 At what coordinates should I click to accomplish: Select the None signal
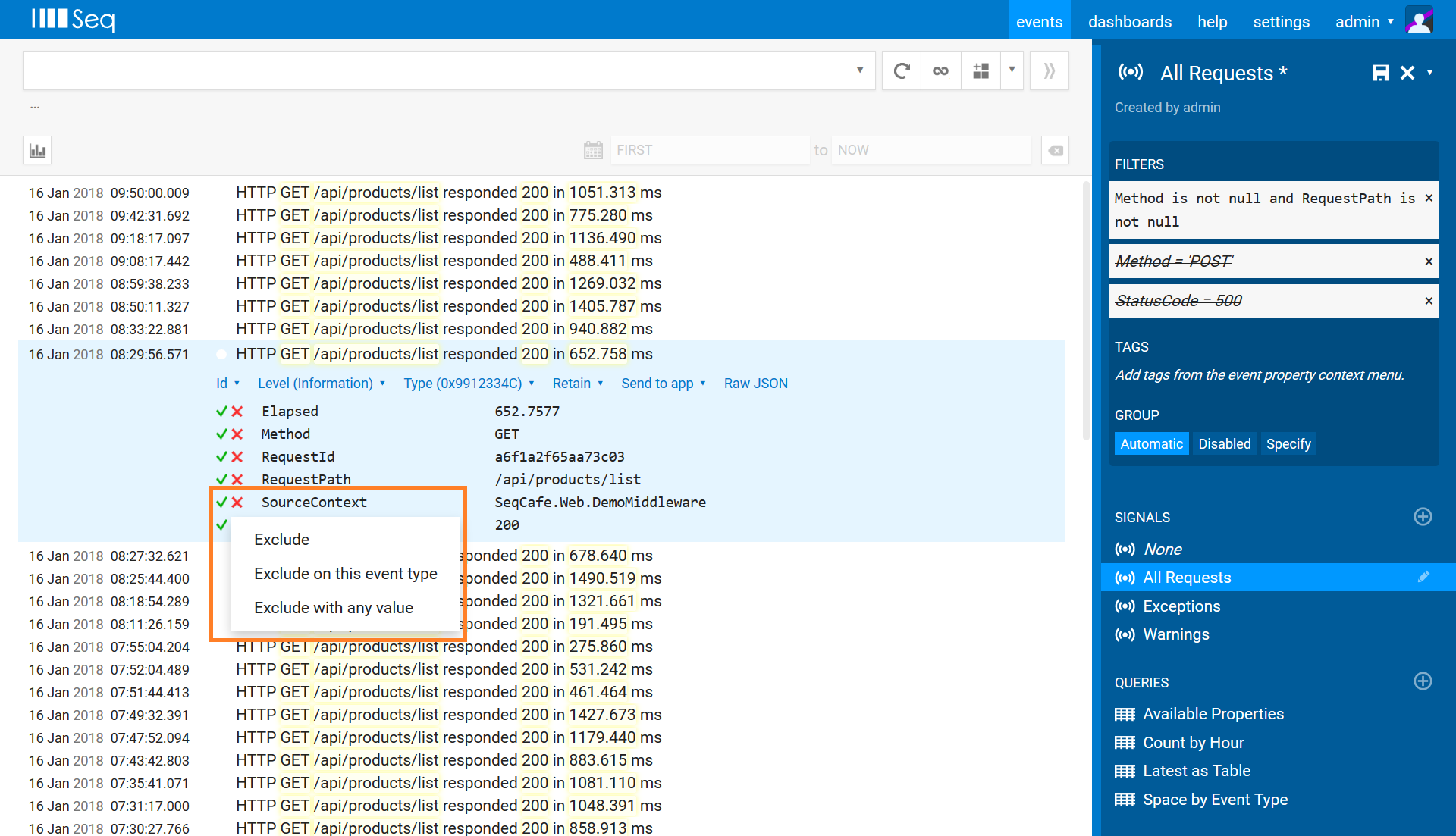point(1163,550)
